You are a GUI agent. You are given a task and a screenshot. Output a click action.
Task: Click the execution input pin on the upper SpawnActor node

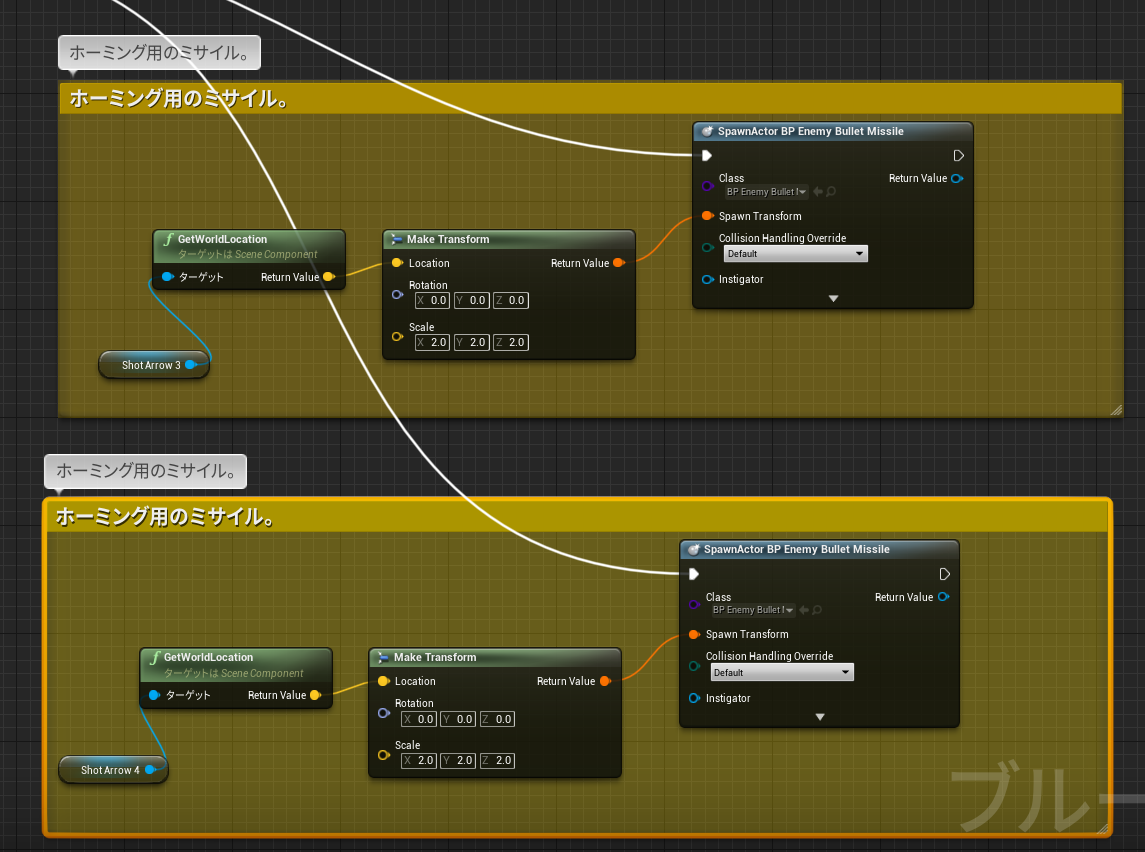706,156
